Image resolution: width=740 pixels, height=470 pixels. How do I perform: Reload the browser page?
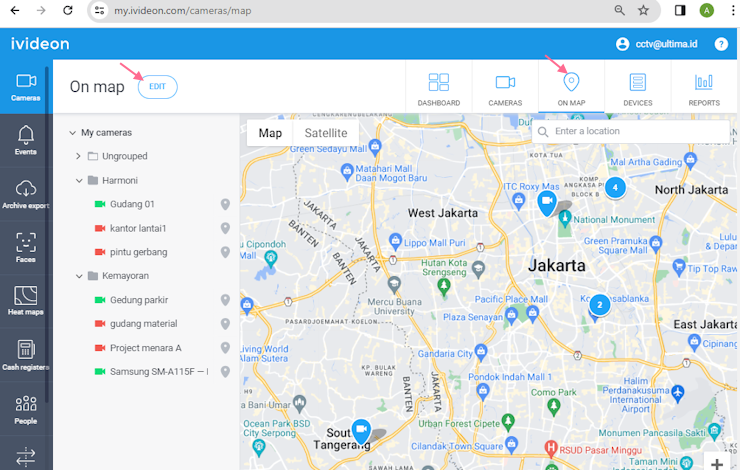(x=68, y=10)
